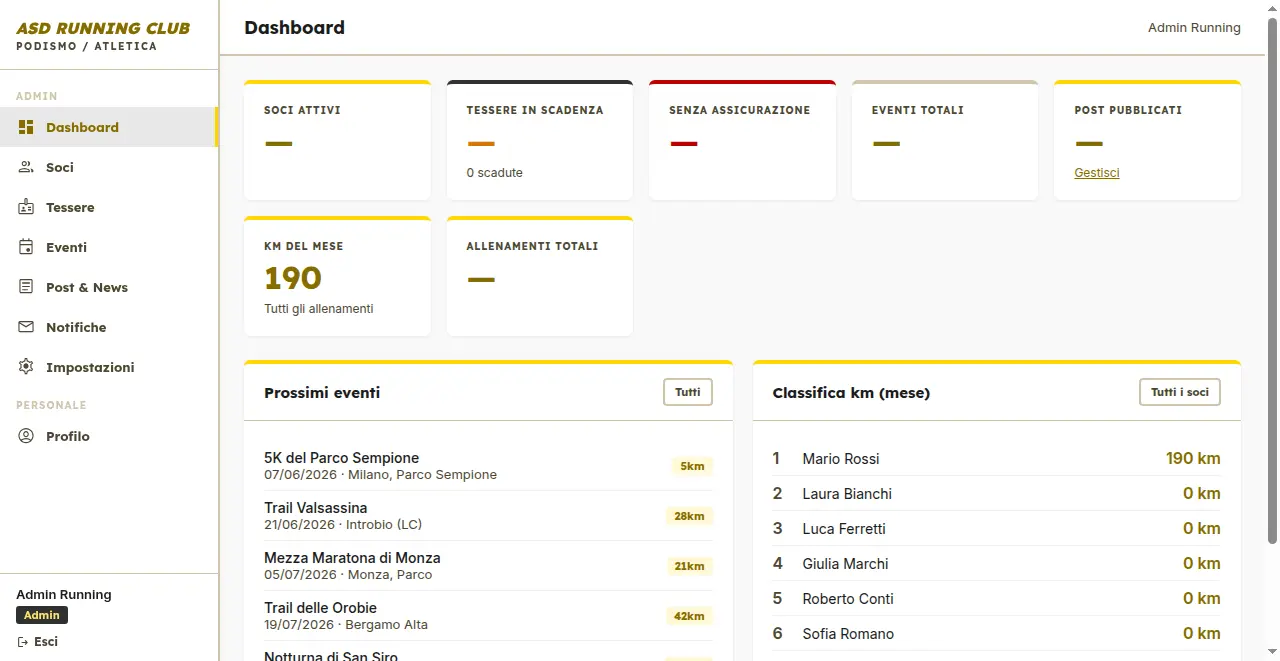Click the Notifiche envelope icon
Screen dimensions: 1280x661
click(x=26, y=327)
